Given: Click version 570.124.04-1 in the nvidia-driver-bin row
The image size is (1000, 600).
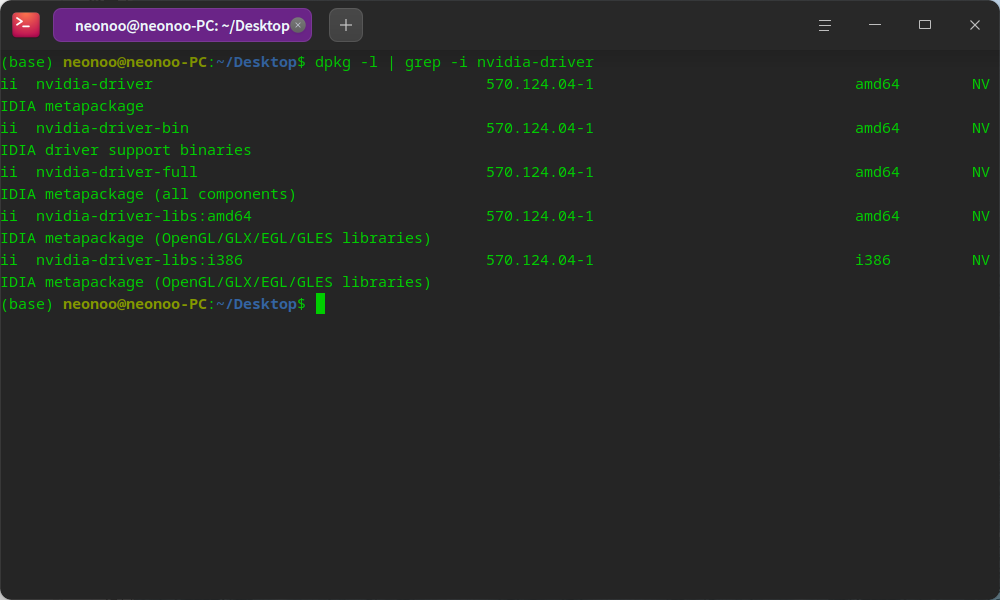Looking at the screenshot, I should coord(540,128).
